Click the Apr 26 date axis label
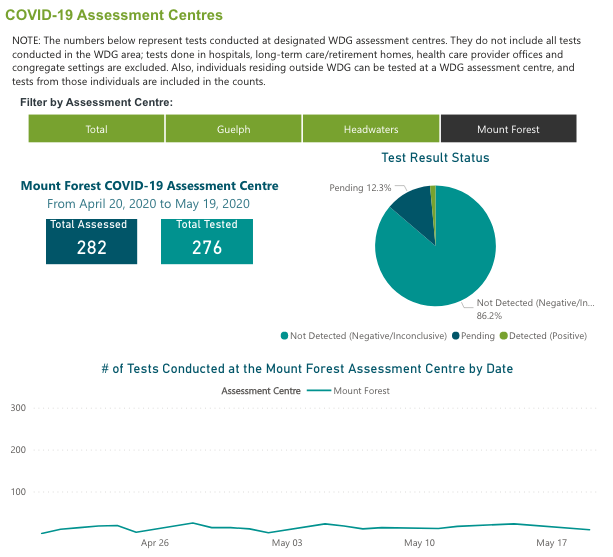This screenshot has width=613, height=557. [x=155, y=543]
